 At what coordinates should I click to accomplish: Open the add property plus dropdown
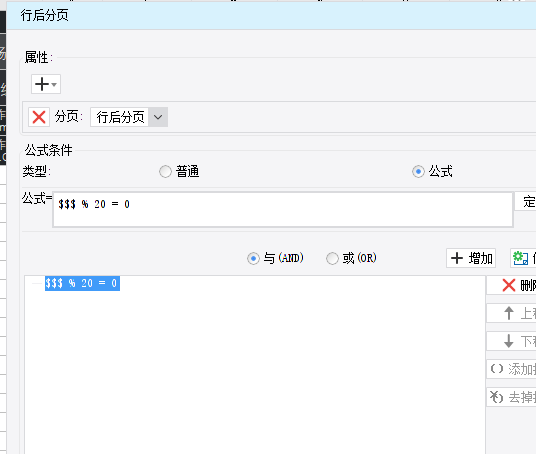[46, 84]
